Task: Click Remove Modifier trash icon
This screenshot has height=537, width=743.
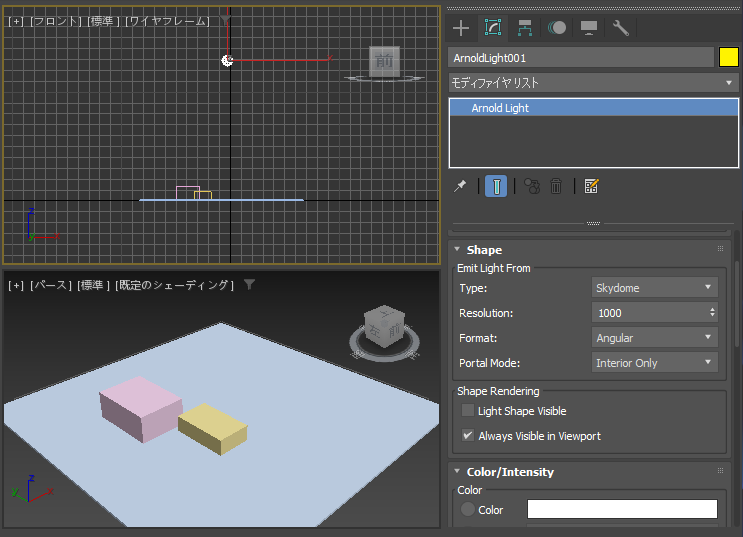Action: [x=556, y=186]
